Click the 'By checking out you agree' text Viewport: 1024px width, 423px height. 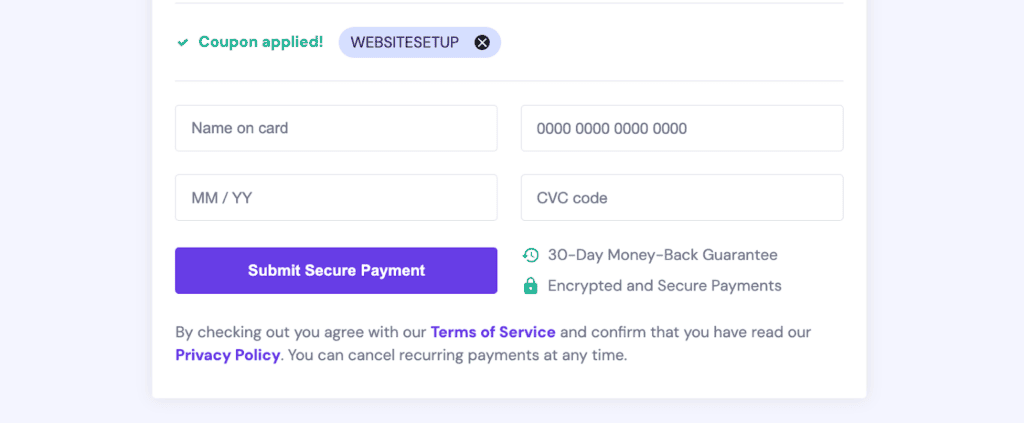[300, 332]
